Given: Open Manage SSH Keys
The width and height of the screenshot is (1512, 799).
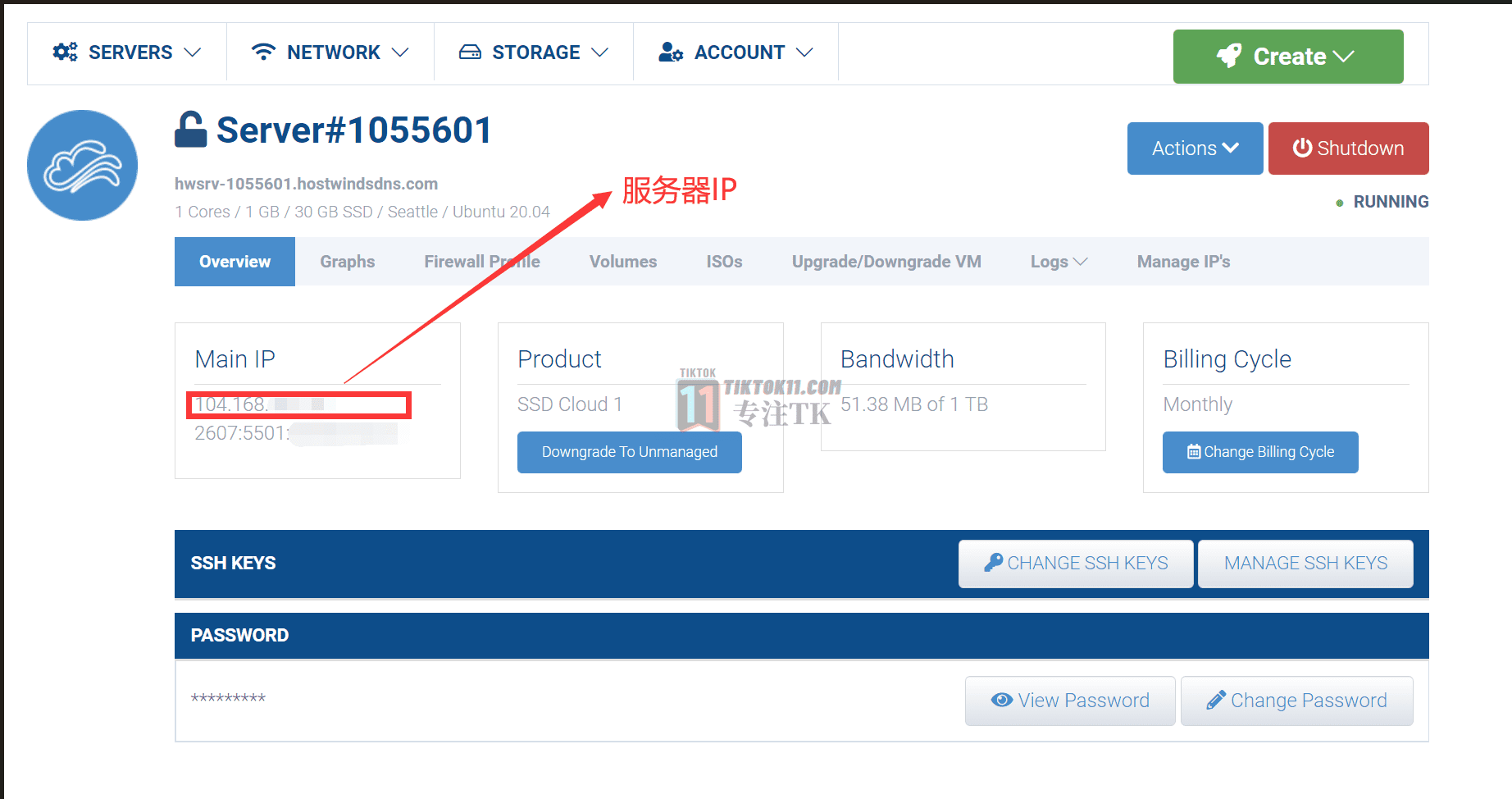Looking at the screenshot, I should (x=1305, y=564).
